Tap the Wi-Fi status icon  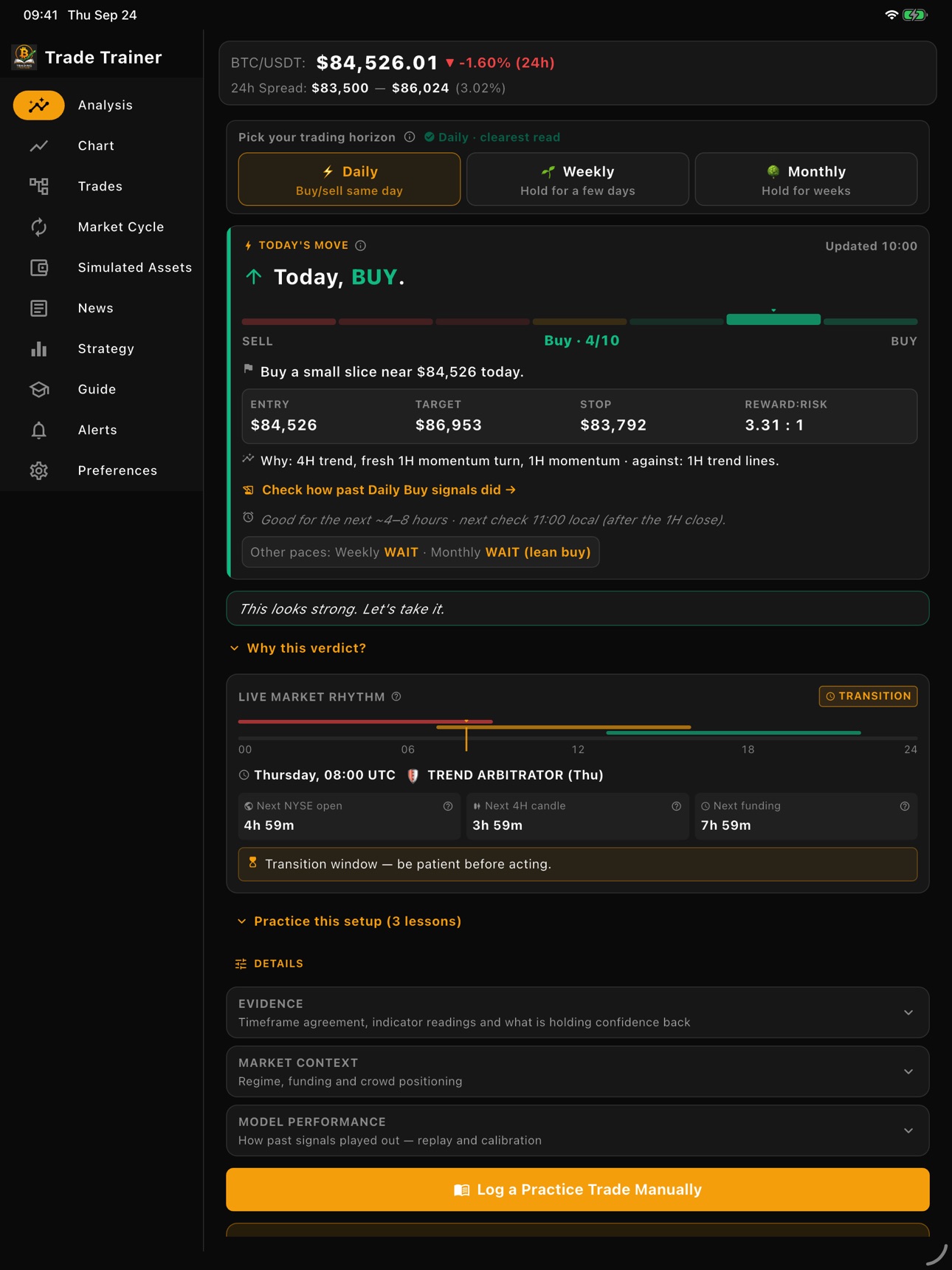coord(891,15)
